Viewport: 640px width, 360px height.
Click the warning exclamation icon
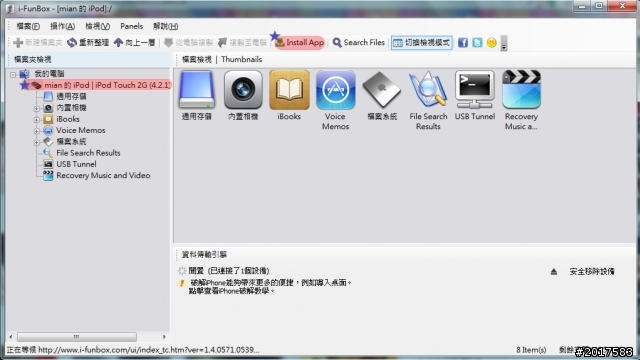(182, 283)
